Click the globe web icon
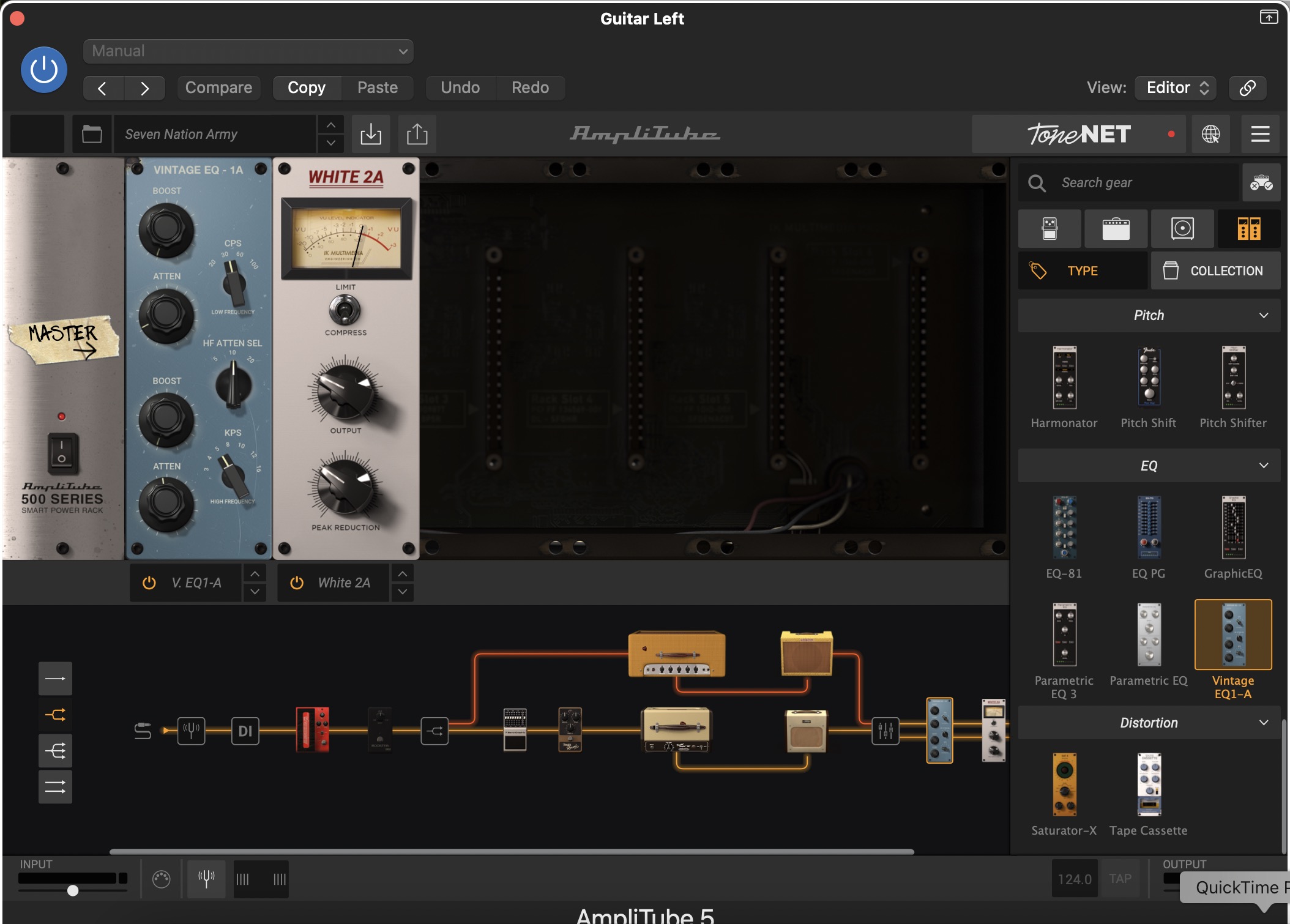This screenshot has height=924, width=1290. pos(1210,134)
